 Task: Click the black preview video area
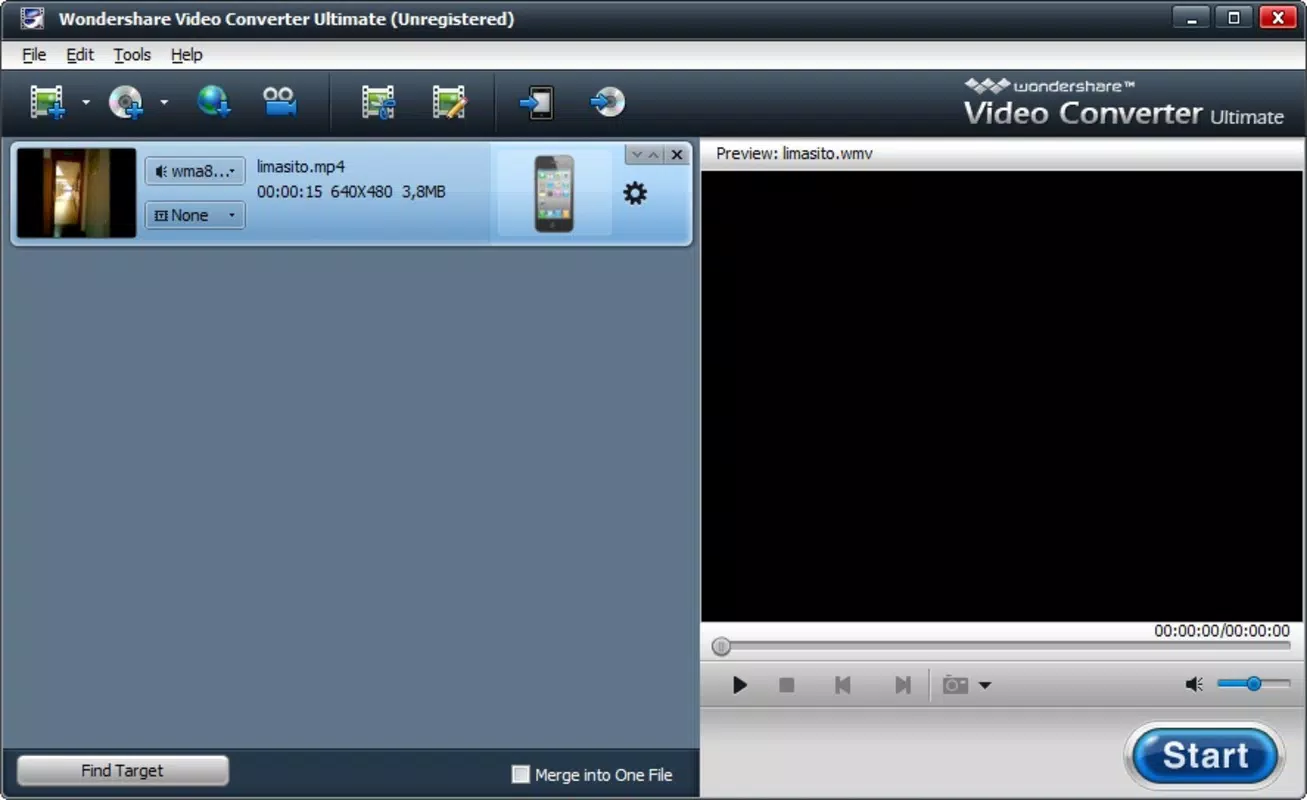pyautogui.click(x=1003, y=396)
